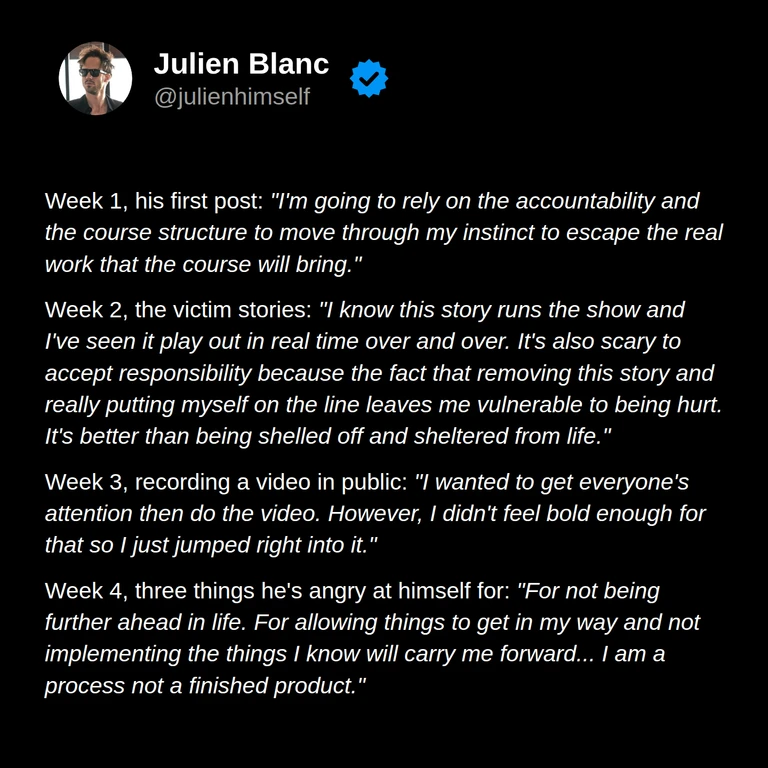Select the line "the course structure to move through"
Viewport: 768px width, 768px height.
384,233
